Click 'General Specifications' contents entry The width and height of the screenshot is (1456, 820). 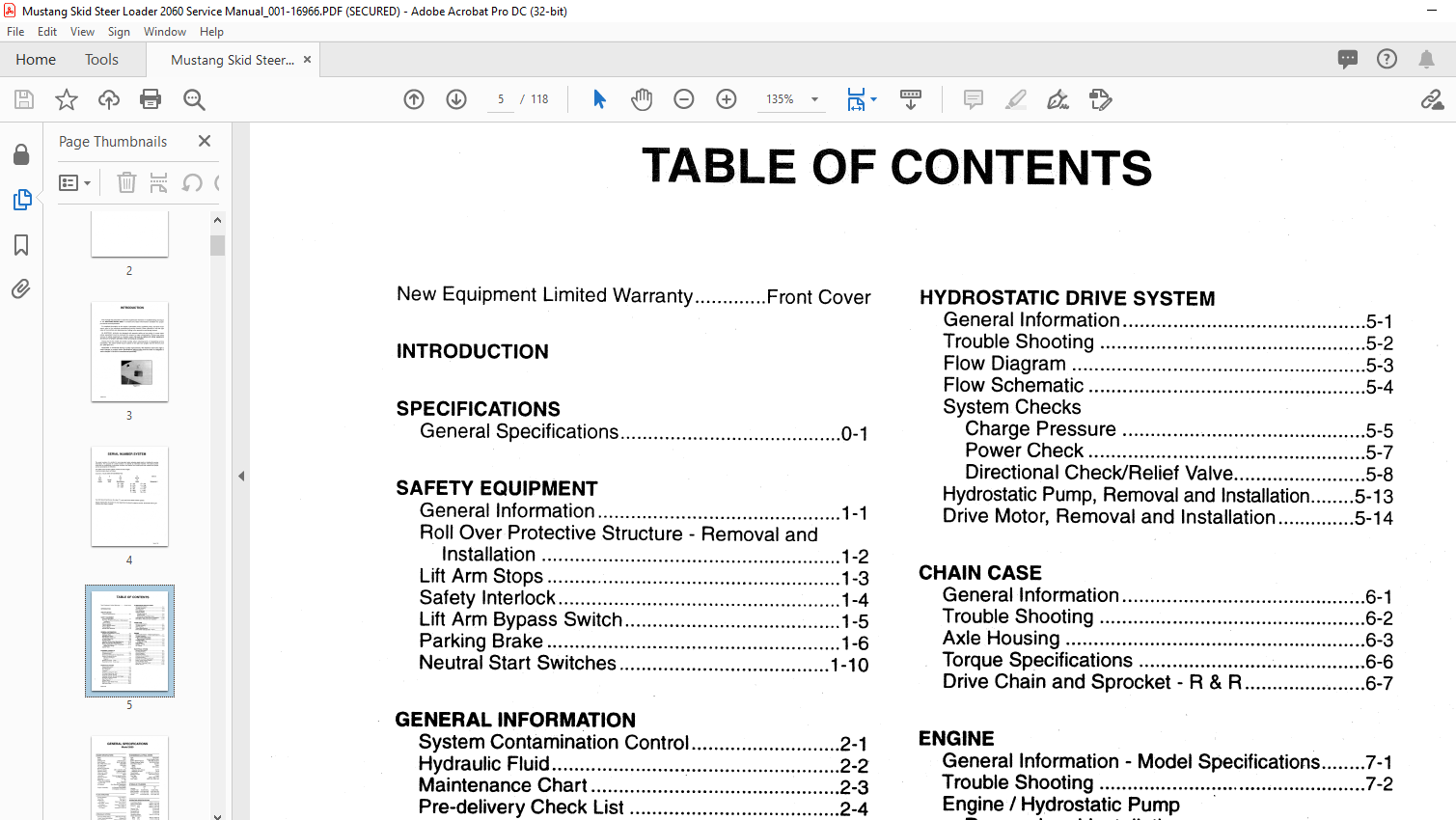click(x=644, y=432)
